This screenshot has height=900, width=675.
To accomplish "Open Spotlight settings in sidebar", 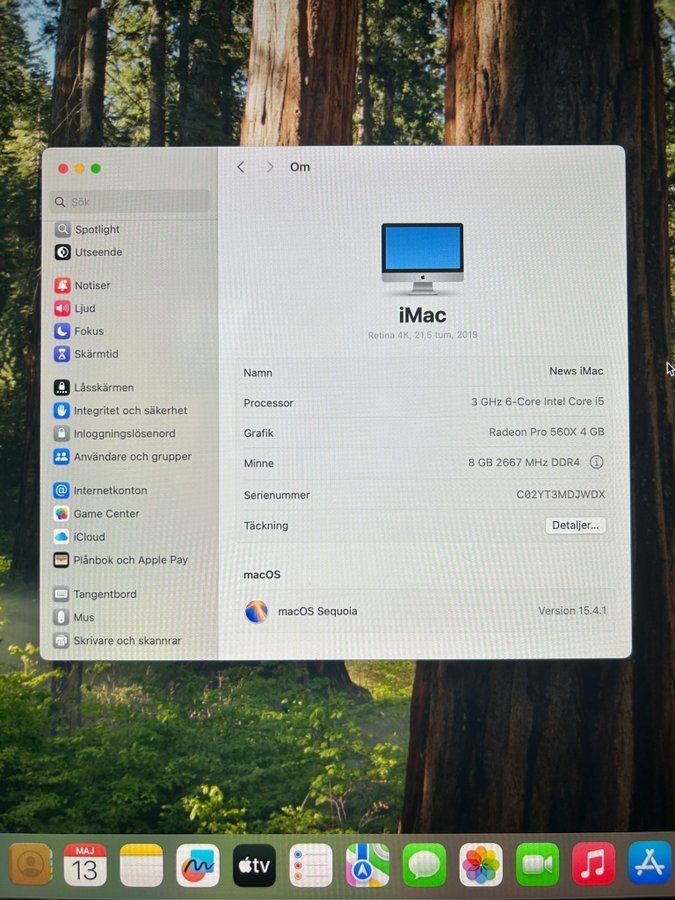I will 96,229.
